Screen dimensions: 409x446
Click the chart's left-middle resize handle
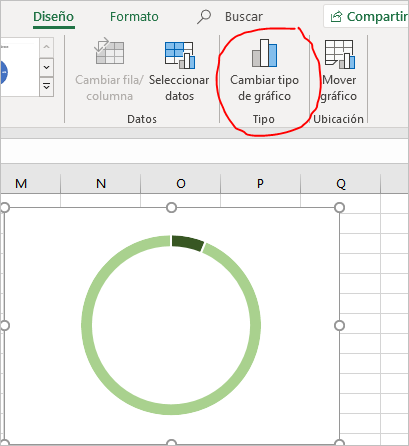point(4,325)
